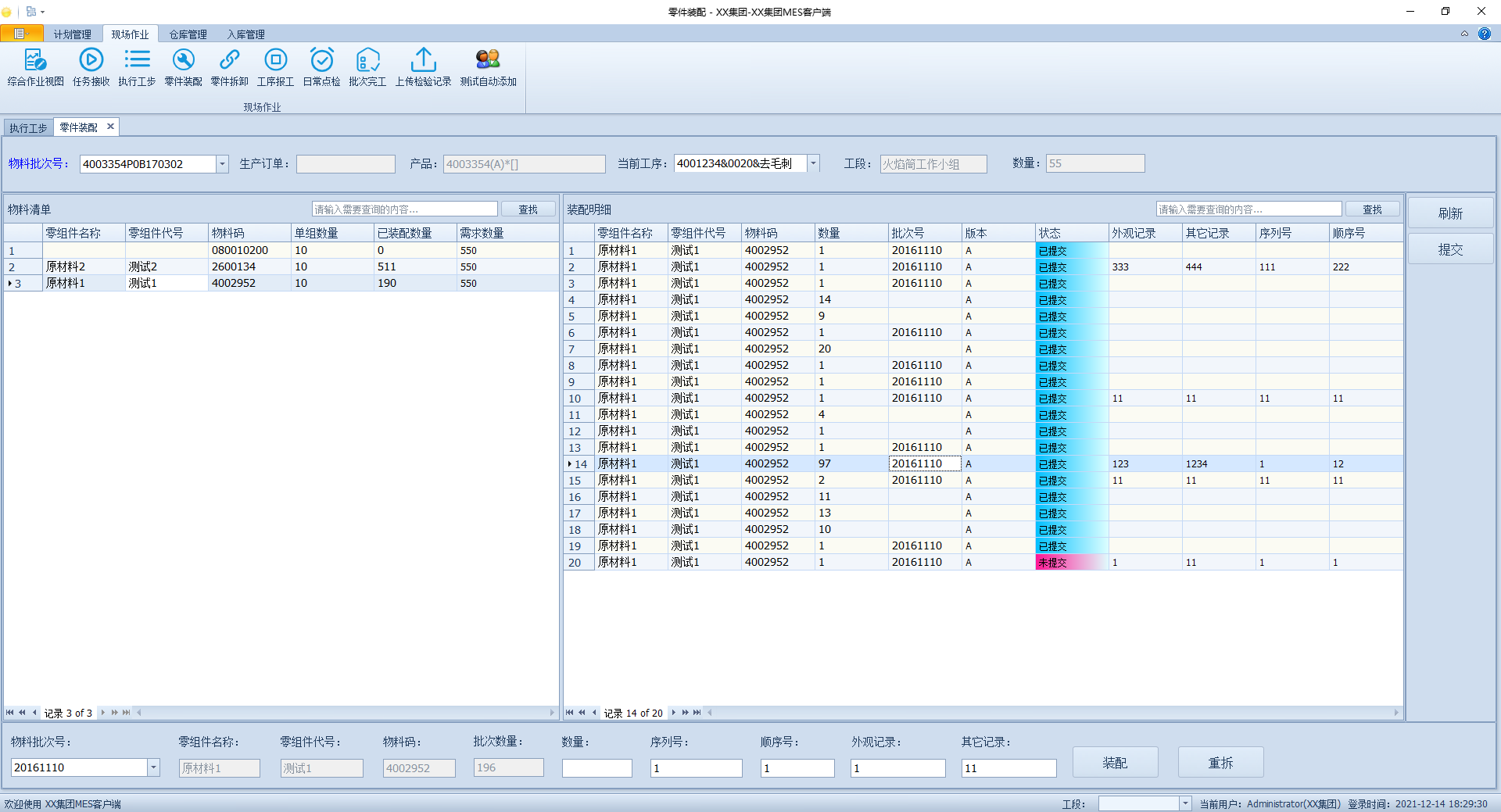Go to next record in 物料清单 navigator

[x=102, y=712]
